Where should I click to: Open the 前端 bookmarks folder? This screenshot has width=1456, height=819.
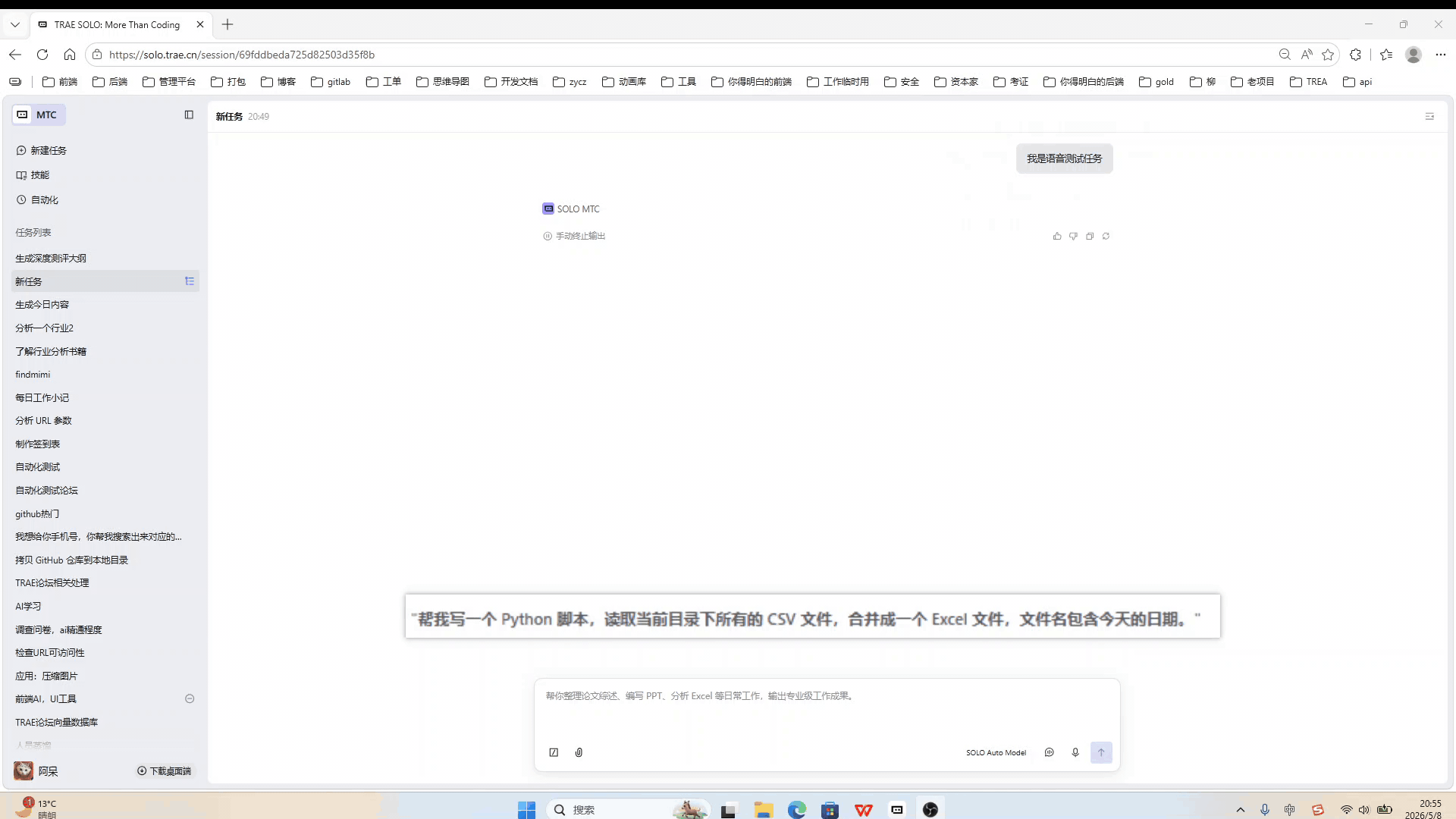pyautogui.click(x=60, y=82)
